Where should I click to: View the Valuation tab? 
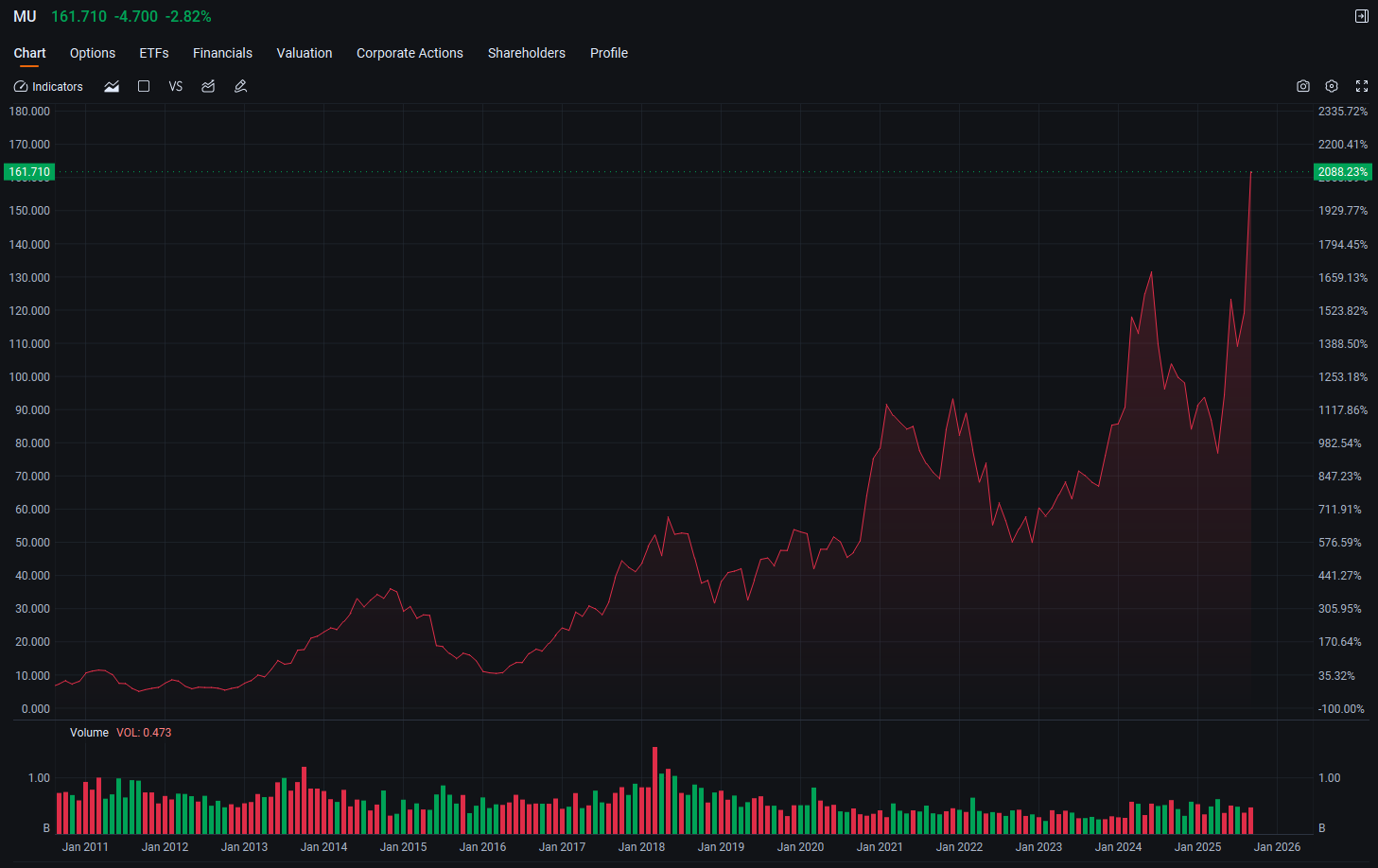coord(305,53)
